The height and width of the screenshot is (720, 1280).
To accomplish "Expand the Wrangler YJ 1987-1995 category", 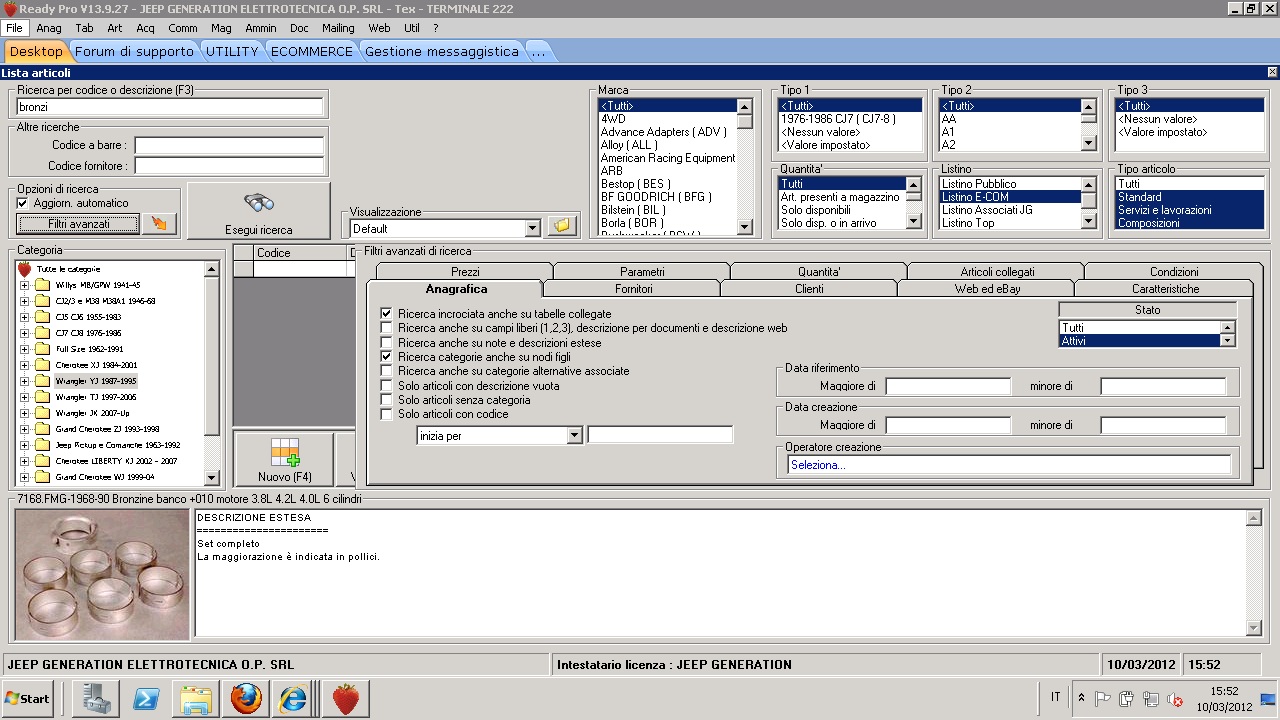I will click(x=25, y=381).
